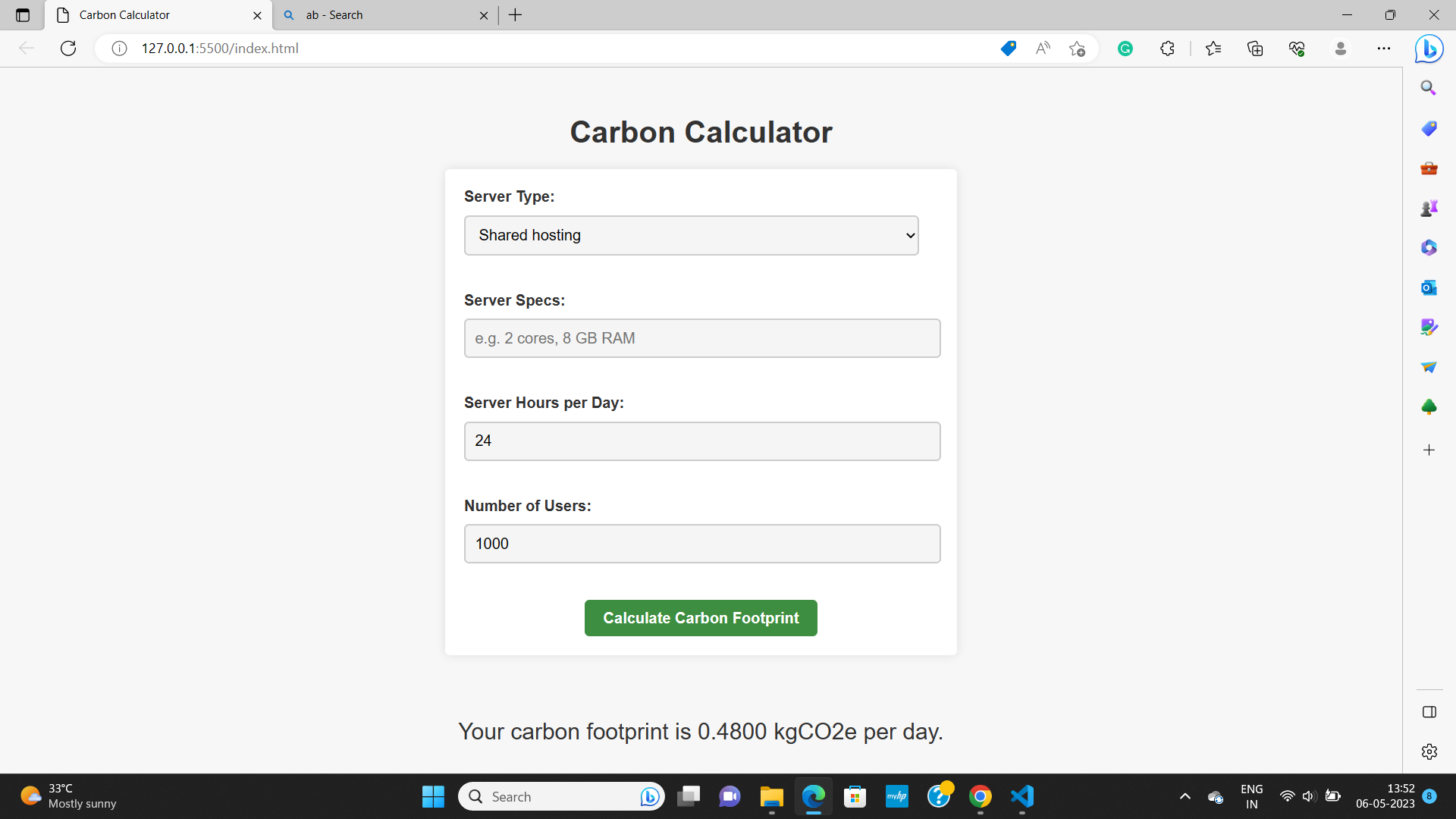
Task: Click the Calculate Carbon Footprint button
Action: tap(700, 617)
